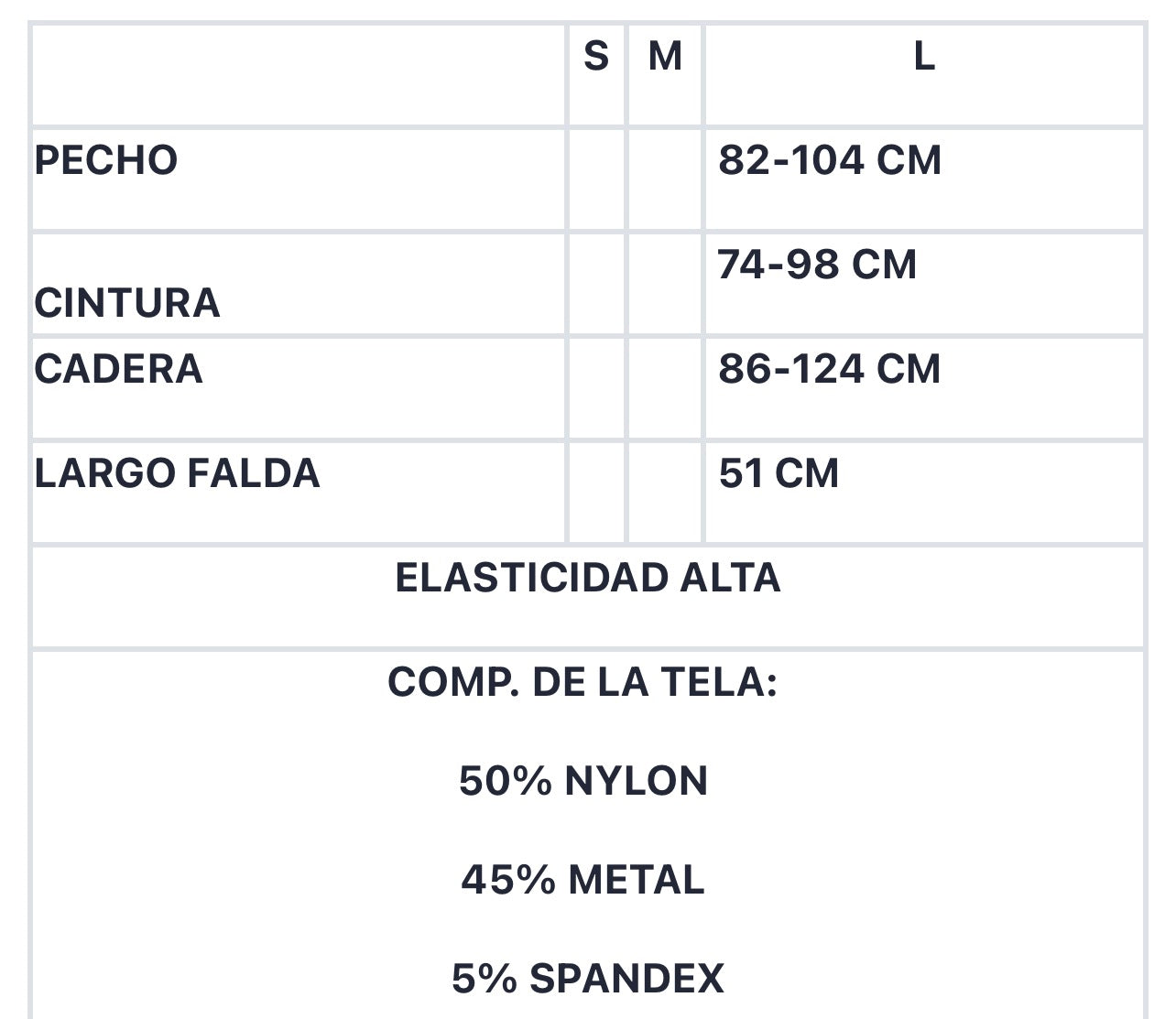This screenshot has height=1019, width=1176.
Task: Select the PECHO row label
Action: 106,160
